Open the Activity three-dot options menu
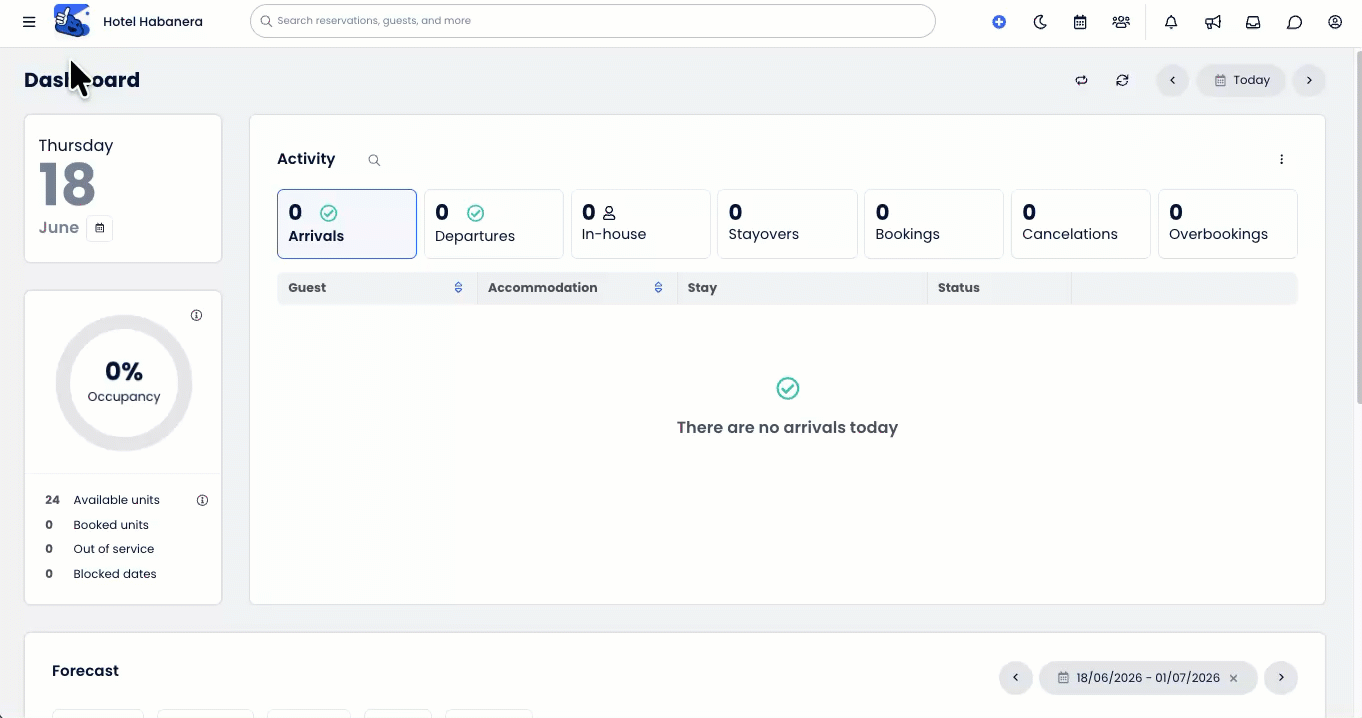 click(x=1281, y=159)
